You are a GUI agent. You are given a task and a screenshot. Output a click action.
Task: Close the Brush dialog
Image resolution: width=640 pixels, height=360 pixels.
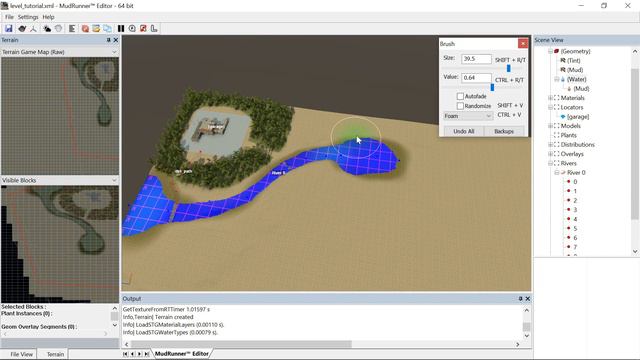pos(523,43)
